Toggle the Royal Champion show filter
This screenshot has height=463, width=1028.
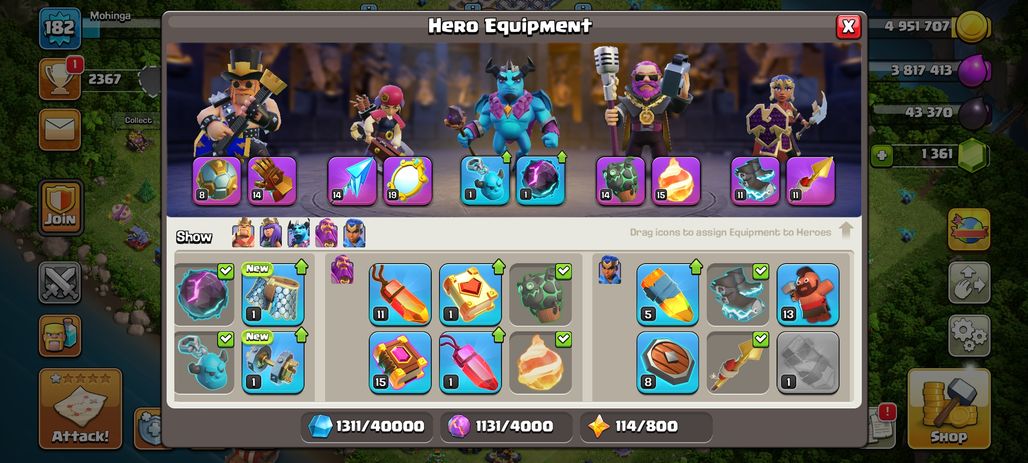tap(354, 233)
